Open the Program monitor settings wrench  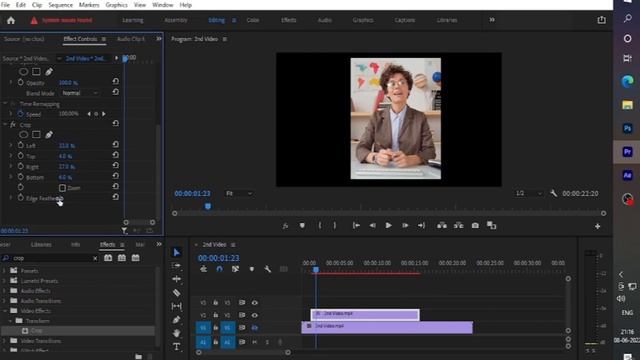(x=553, y=193)
